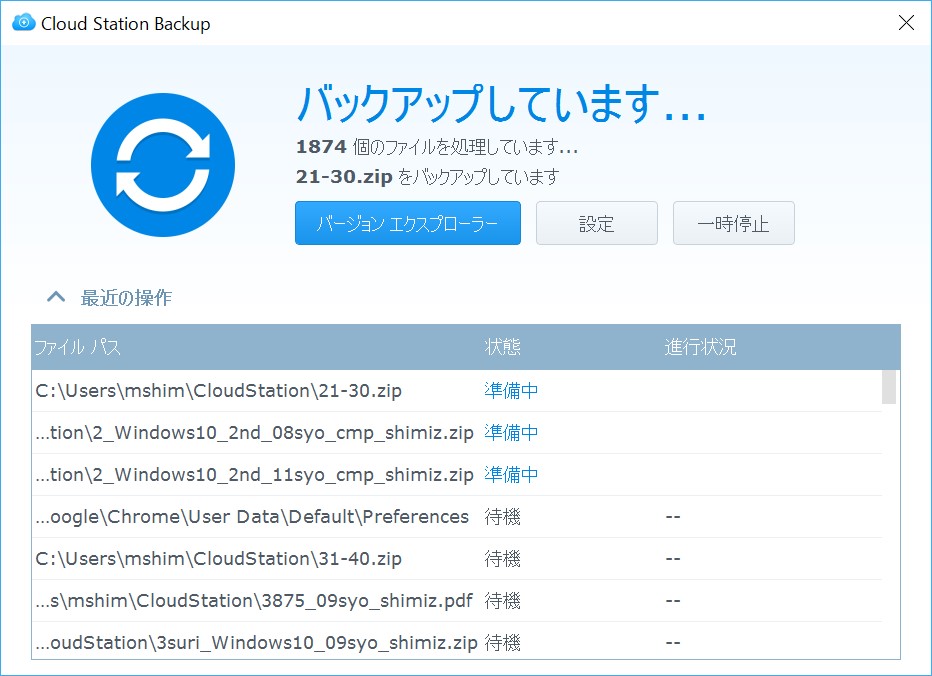This screenshot has height=676, width=932.
Task: Click the Cloud Station Backup app icon
Action: 21,22
